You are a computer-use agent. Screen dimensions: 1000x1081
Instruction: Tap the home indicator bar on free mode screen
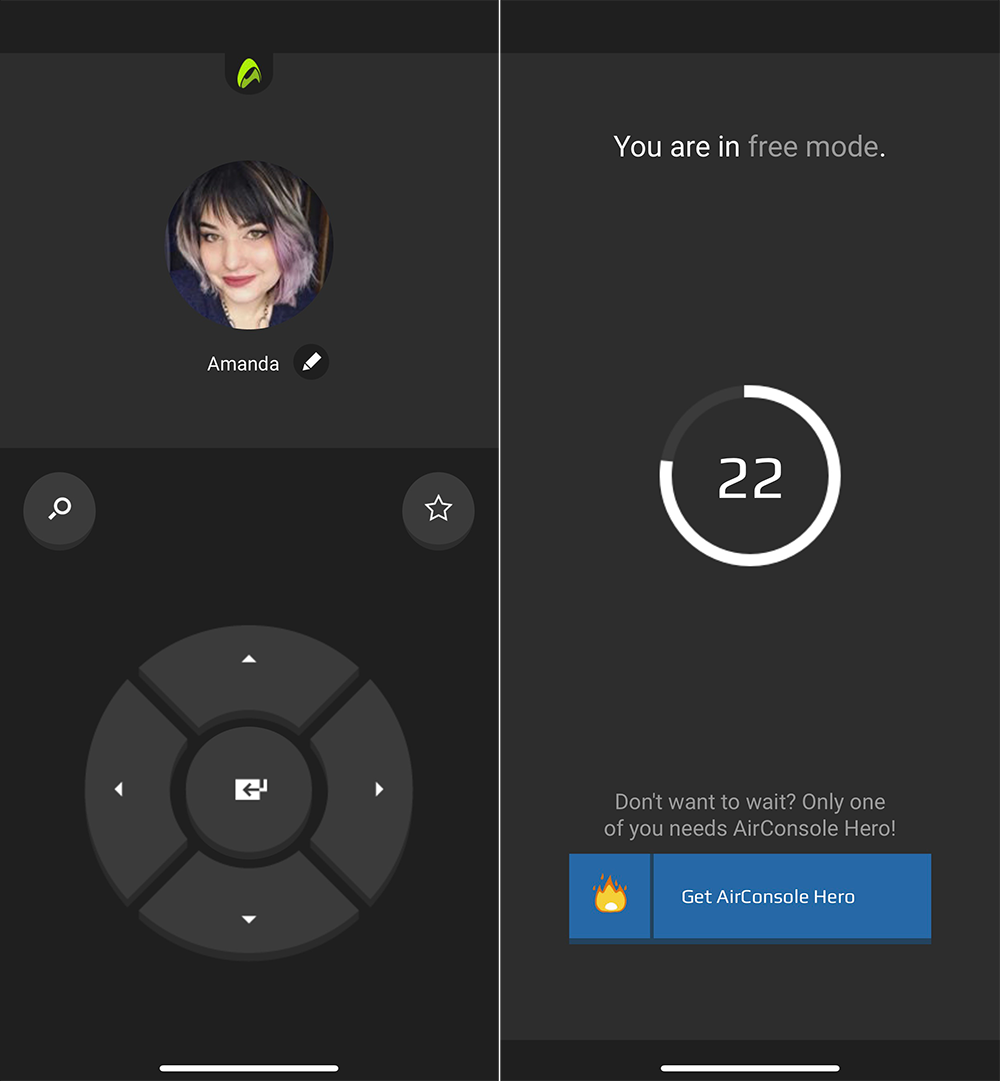point(750,1068)
